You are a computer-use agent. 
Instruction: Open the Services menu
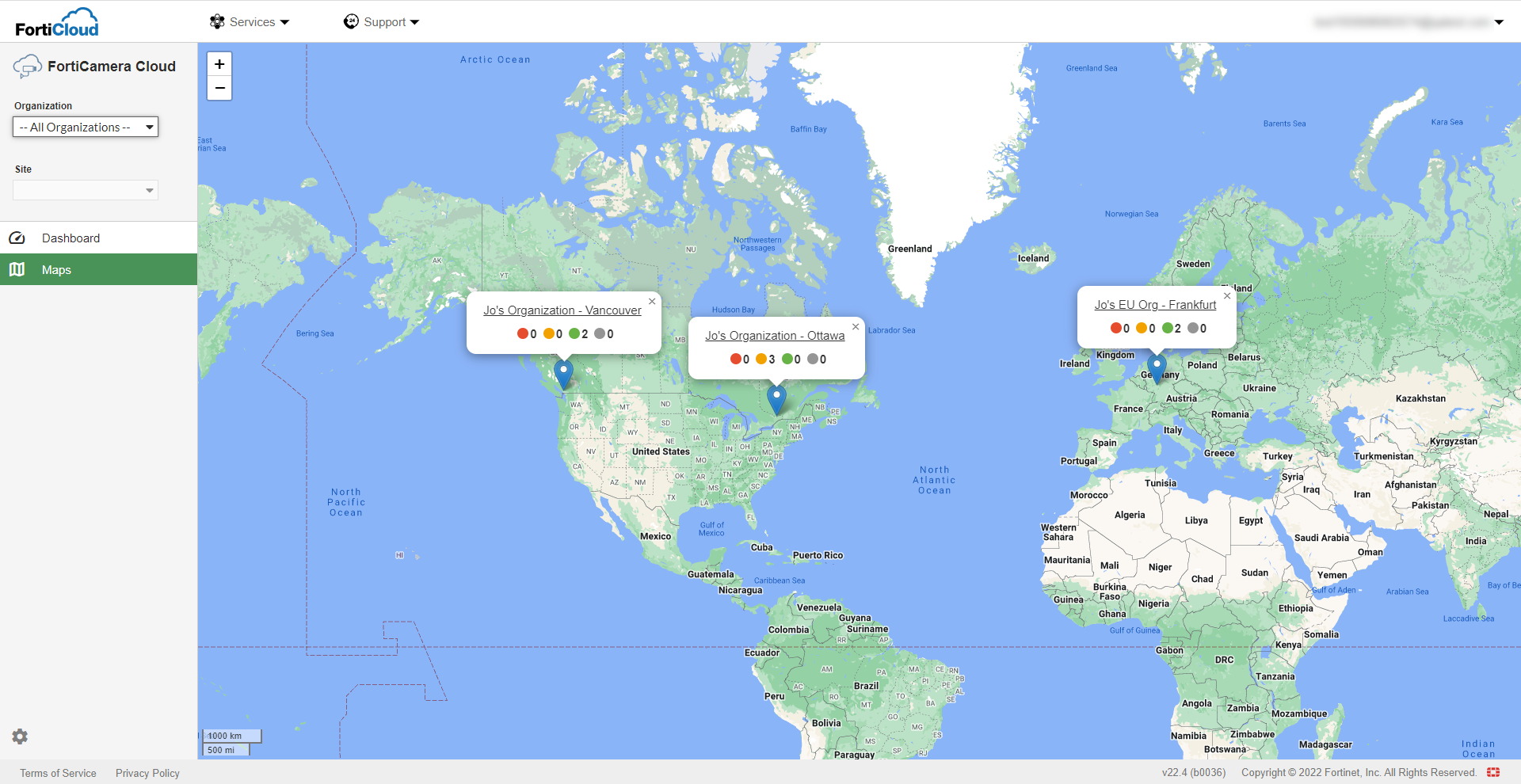pyautogui.click(x=250, y=22)
